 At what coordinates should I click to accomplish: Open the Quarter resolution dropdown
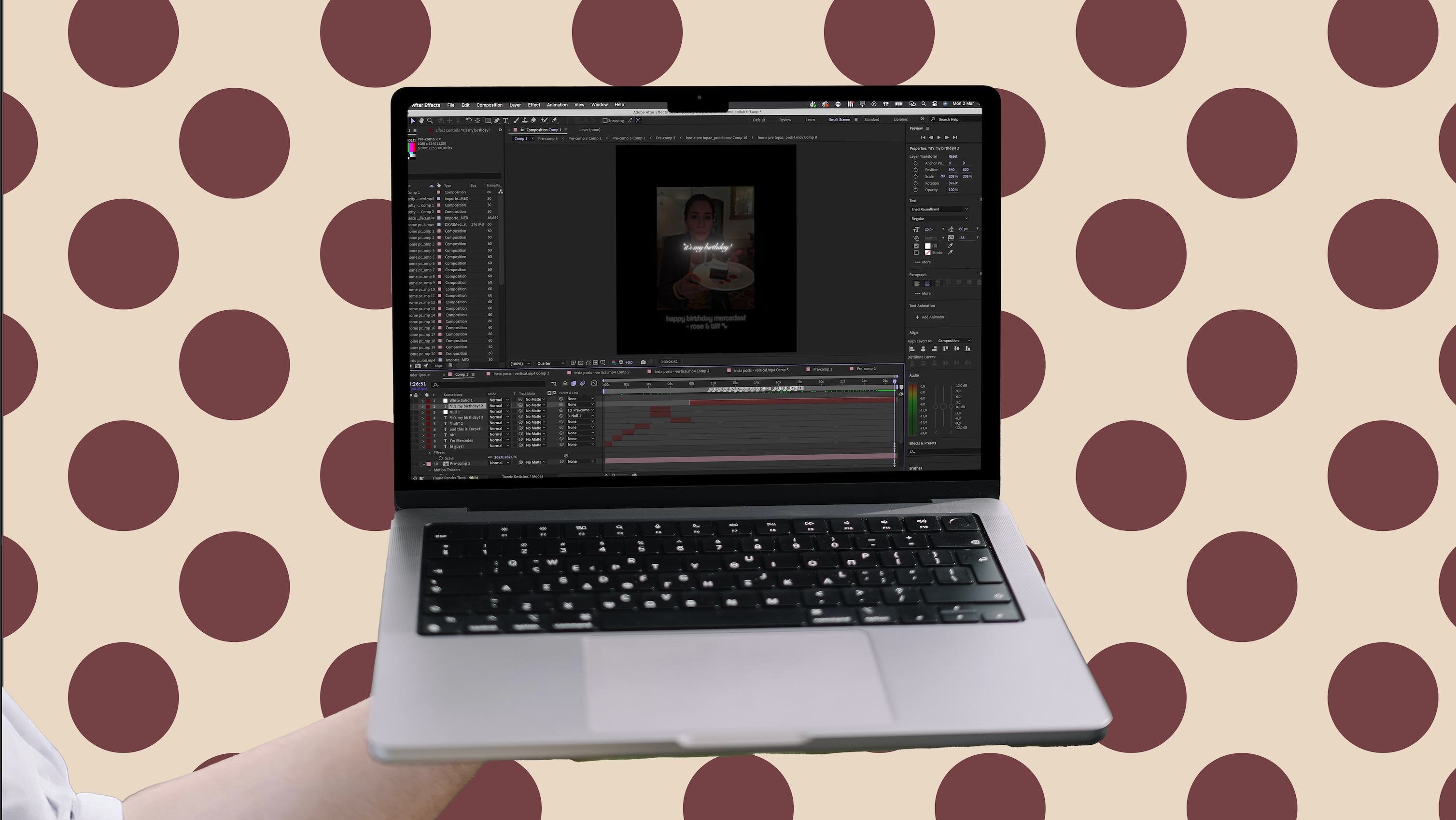pyautogui.click(x=551, y=363)
